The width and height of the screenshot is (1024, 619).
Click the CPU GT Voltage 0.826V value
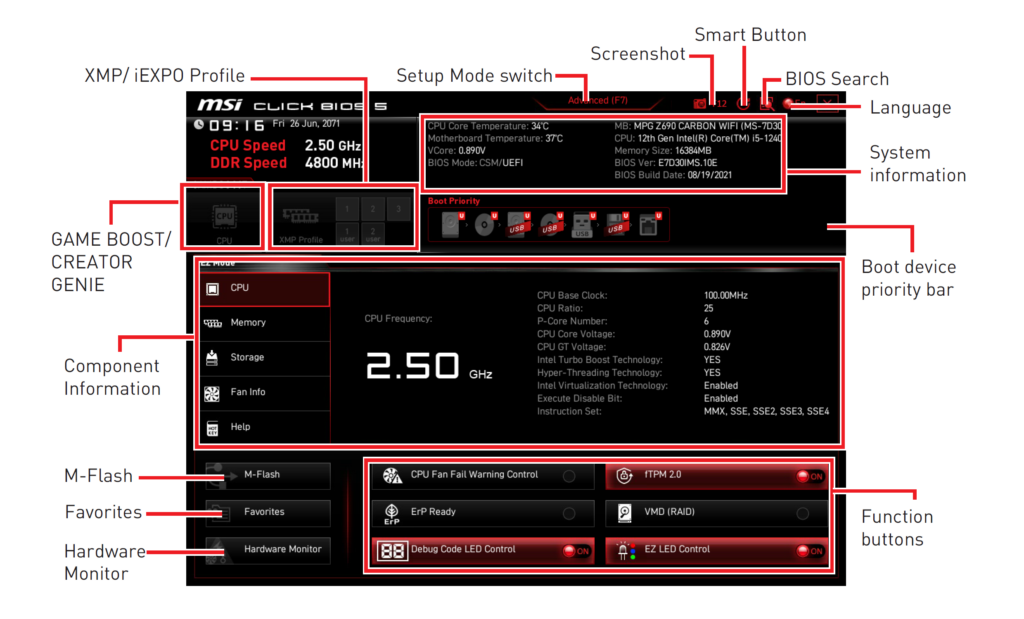(717, 347)
